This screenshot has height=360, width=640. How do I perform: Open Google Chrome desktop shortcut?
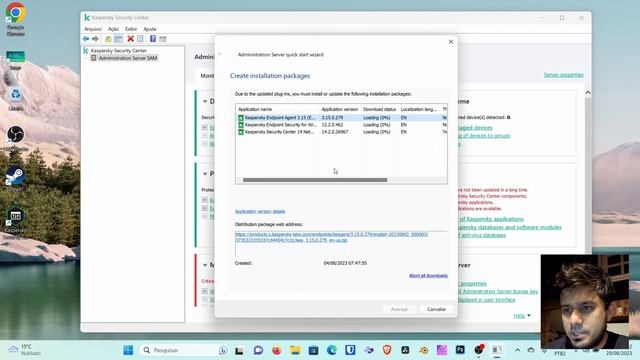(x=16, y=19)
